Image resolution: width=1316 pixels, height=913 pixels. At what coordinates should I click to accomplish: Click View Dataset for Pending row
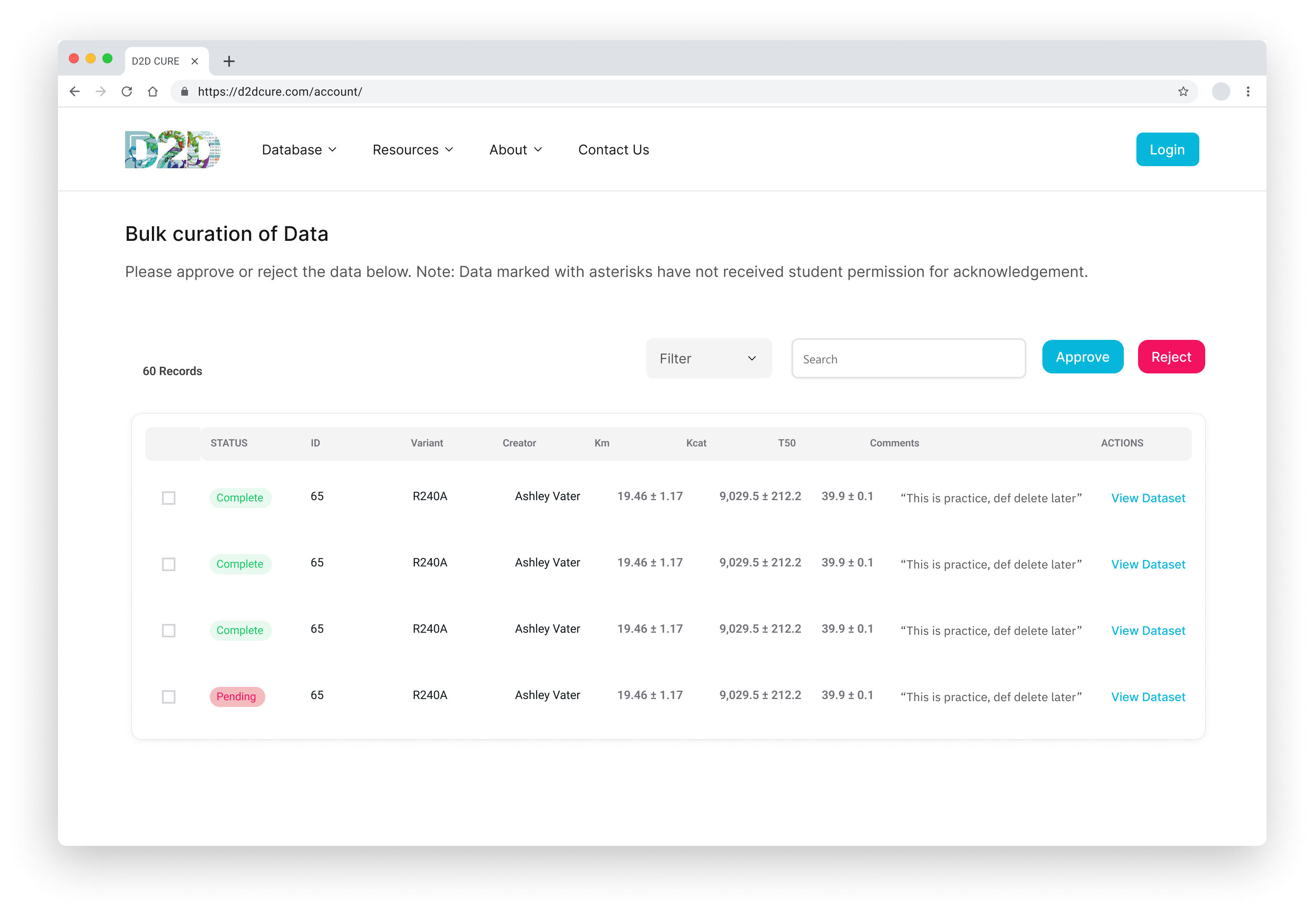coord(1148,697)
